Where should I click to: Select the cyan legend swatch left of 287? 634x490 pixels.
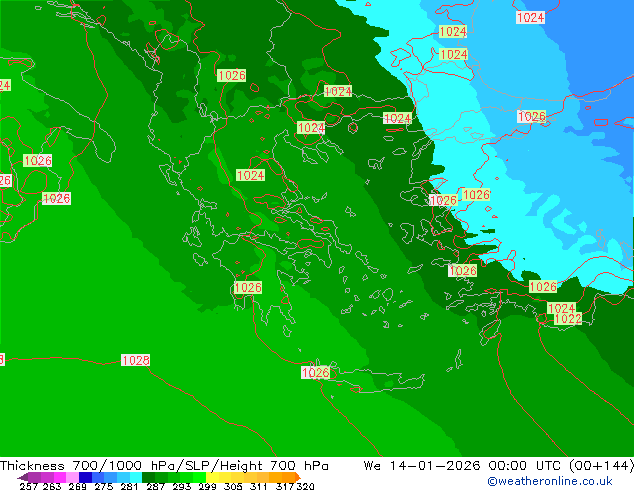coord(136,477)
